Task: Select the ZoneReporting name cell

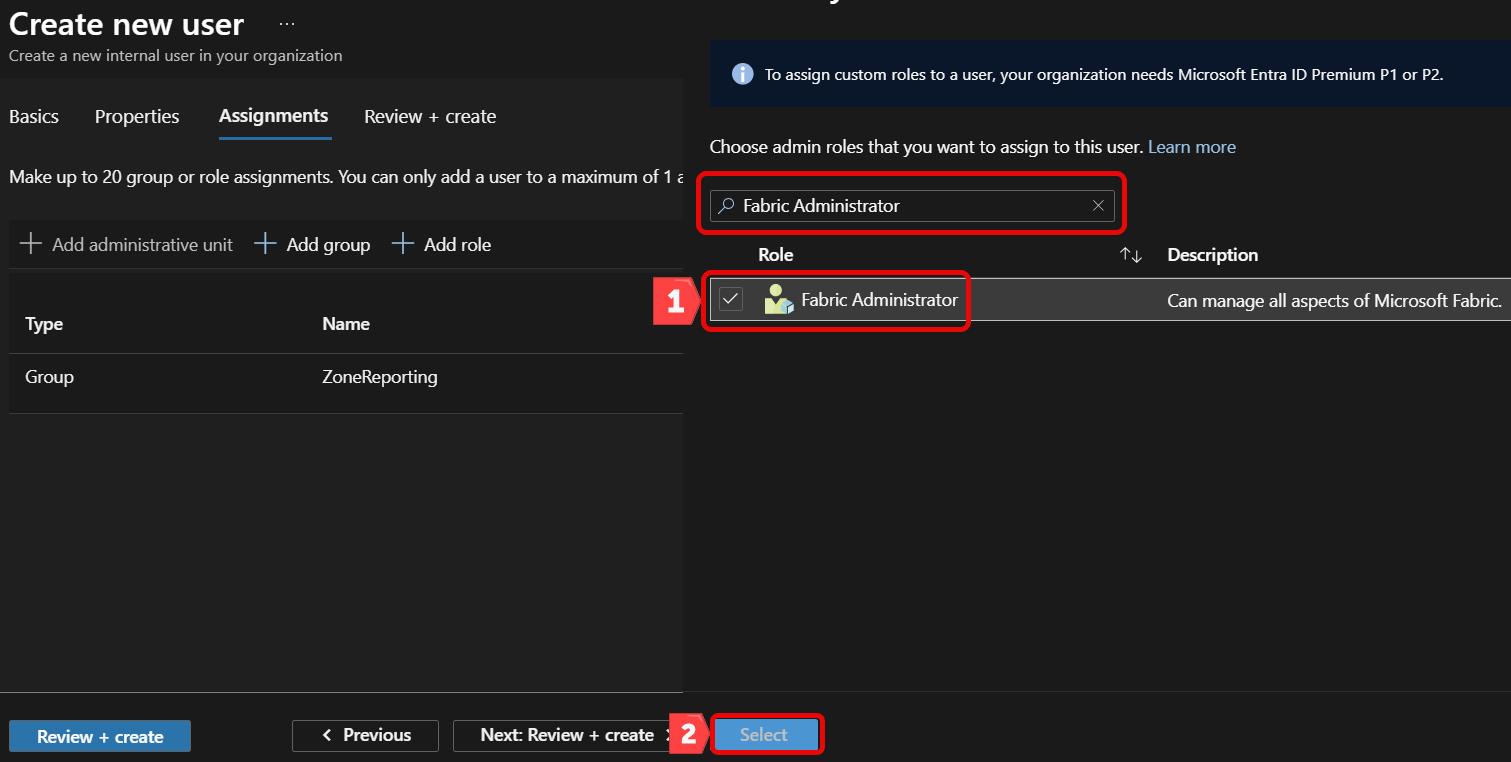Action: (380, 377)
